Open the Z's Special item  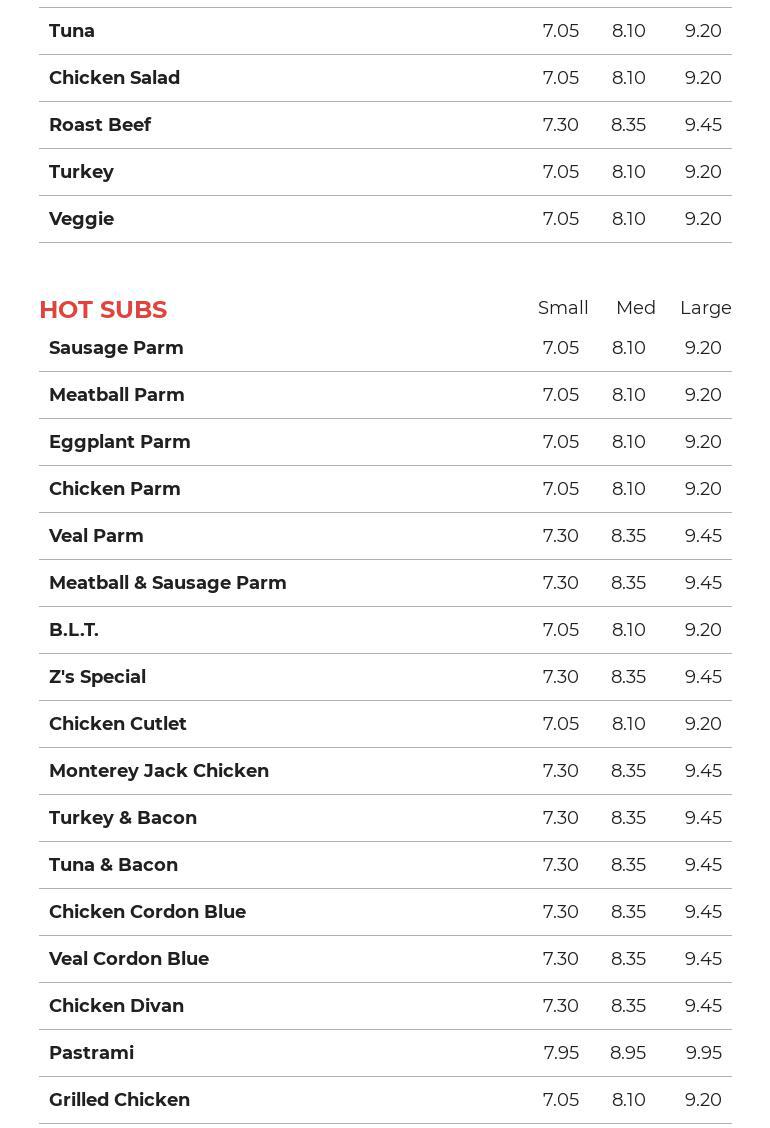(97, 677)
